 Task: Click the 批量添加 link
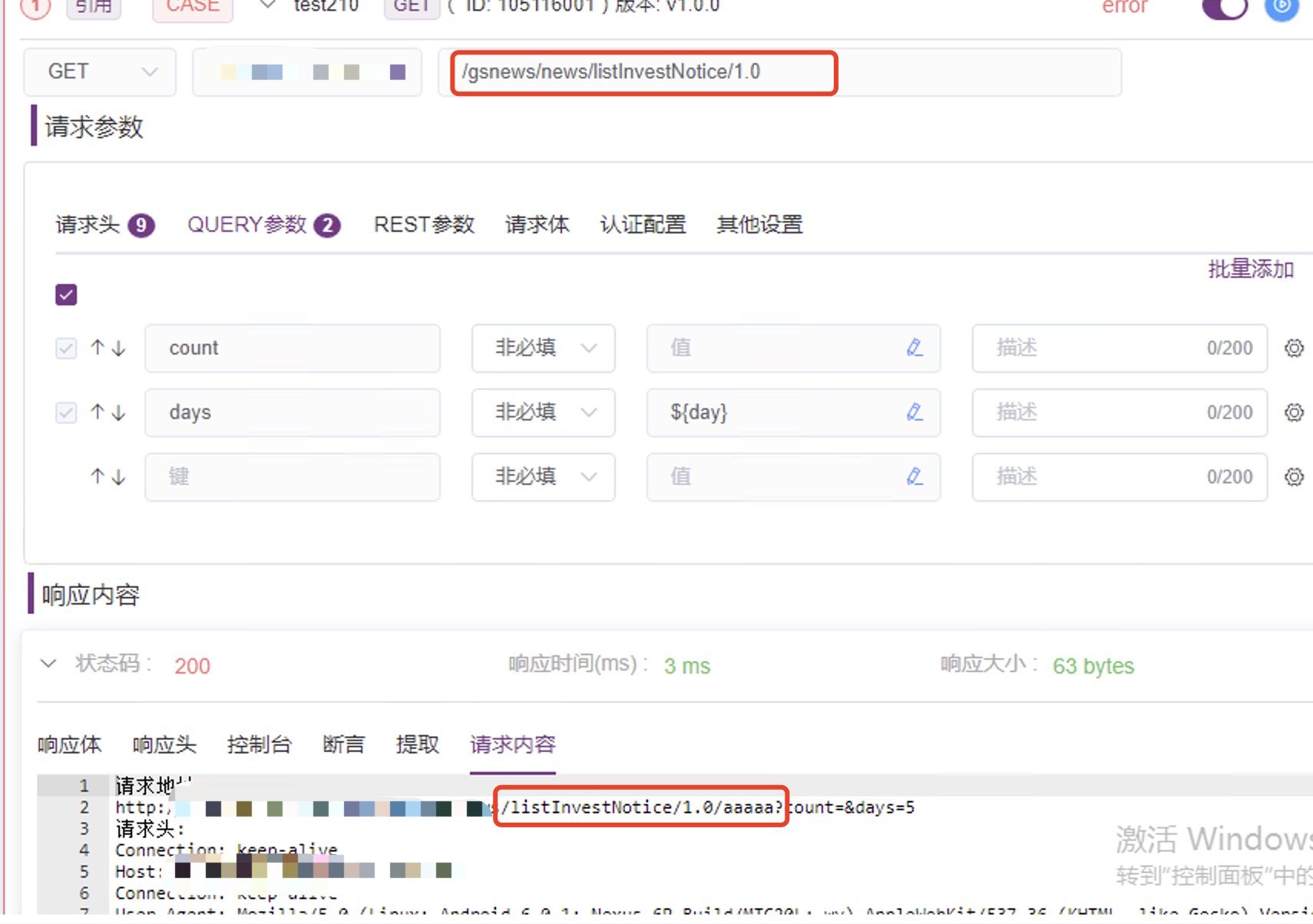tap(1251, 269)
